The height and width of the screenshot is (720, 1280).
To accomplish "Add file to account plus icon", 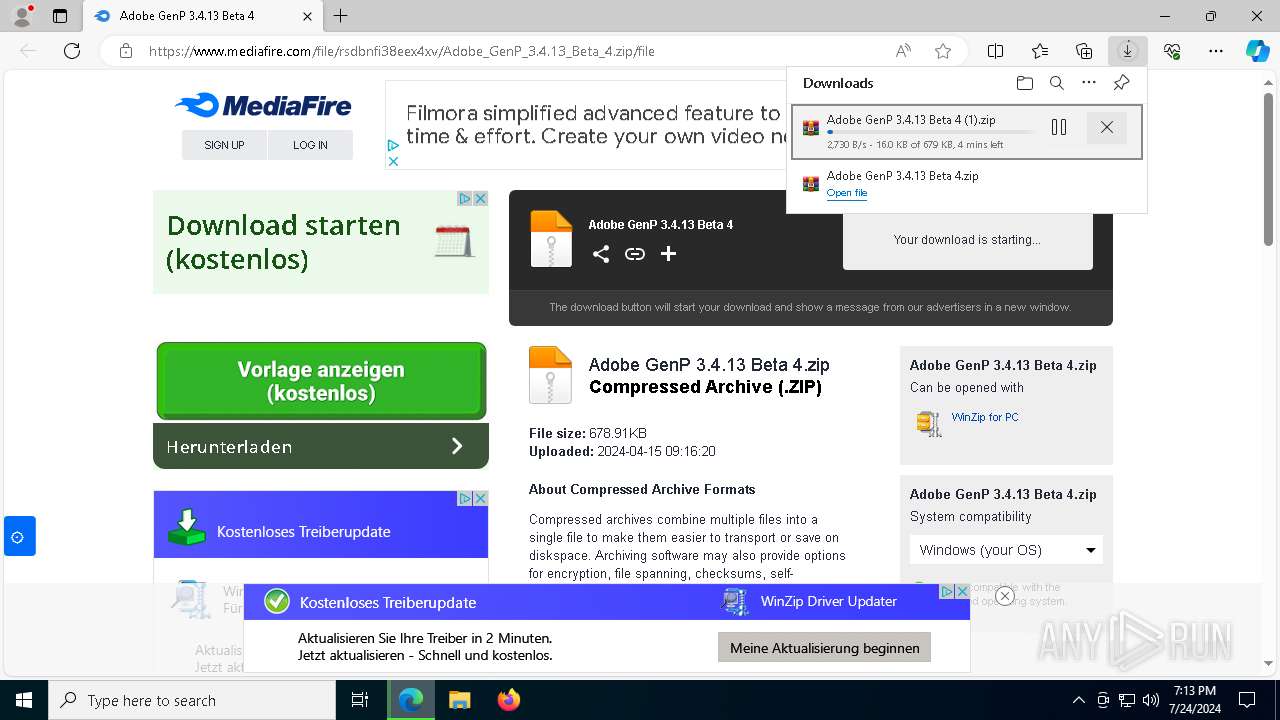I will (668, 254).
